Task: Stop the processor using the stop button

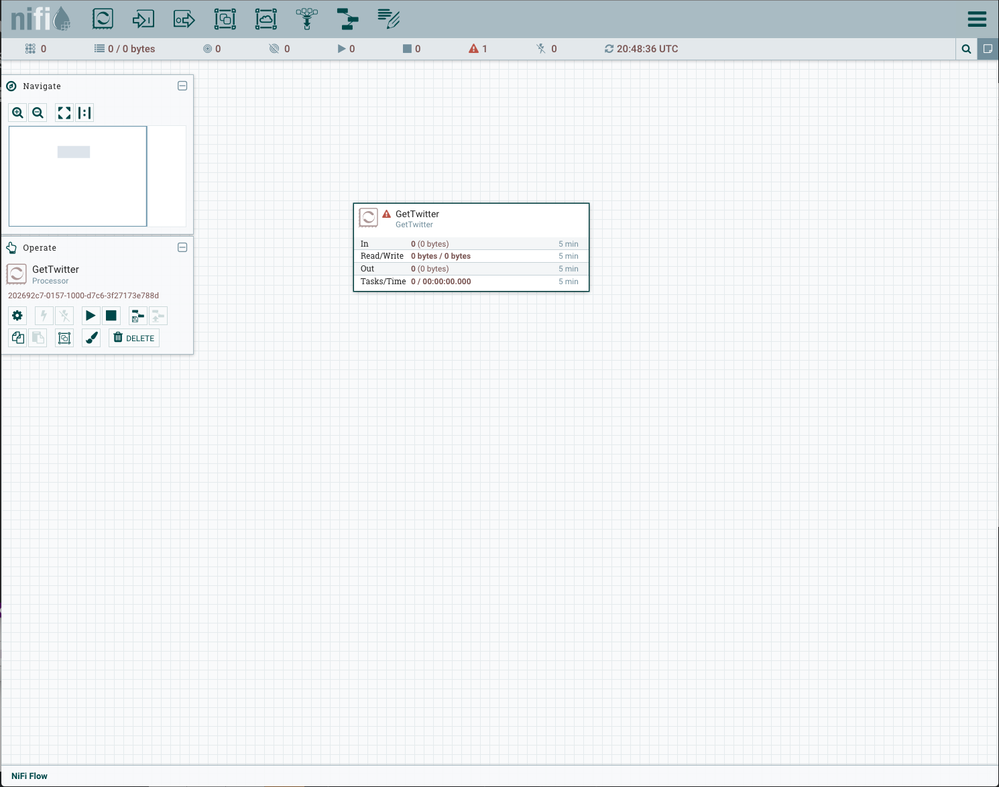Action: click(111, 315)
